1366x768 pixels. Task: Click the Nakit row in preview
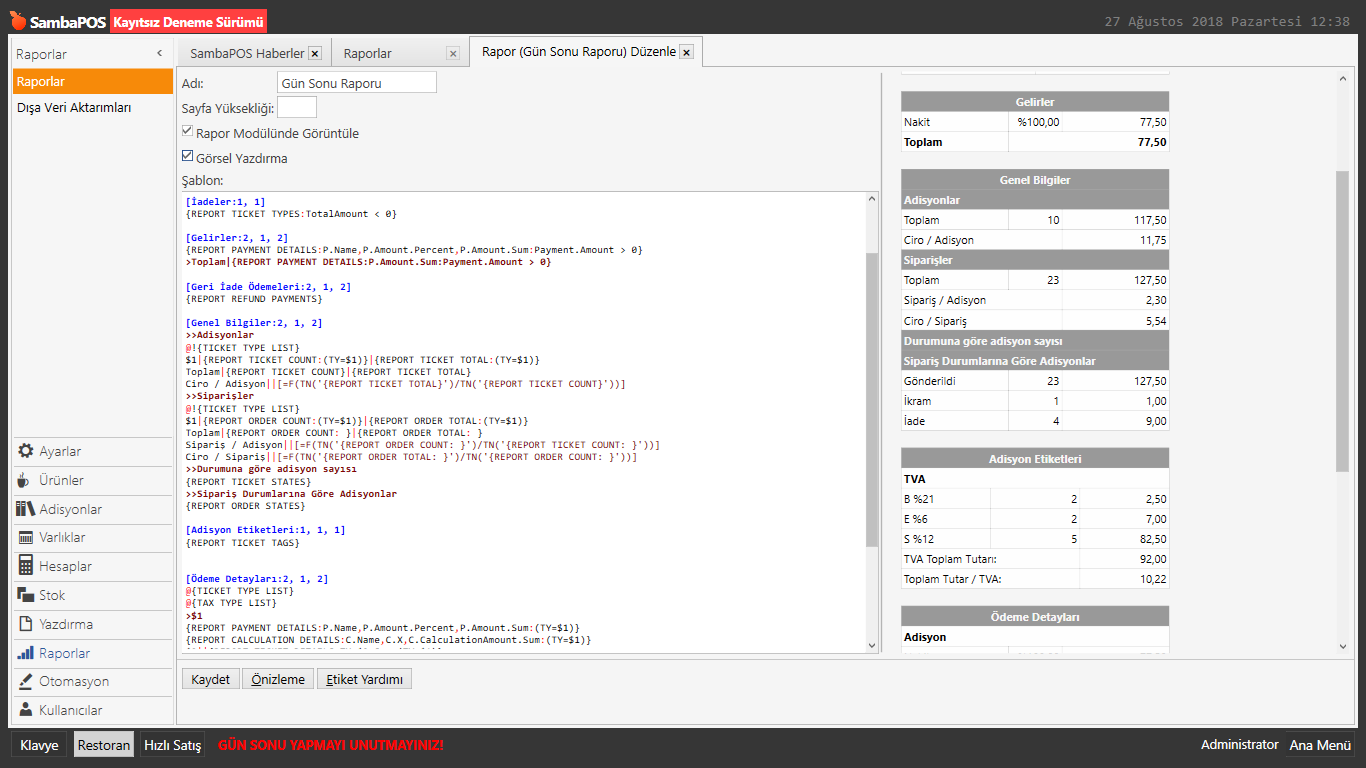pyautogui.click(x=1035, y=122)
